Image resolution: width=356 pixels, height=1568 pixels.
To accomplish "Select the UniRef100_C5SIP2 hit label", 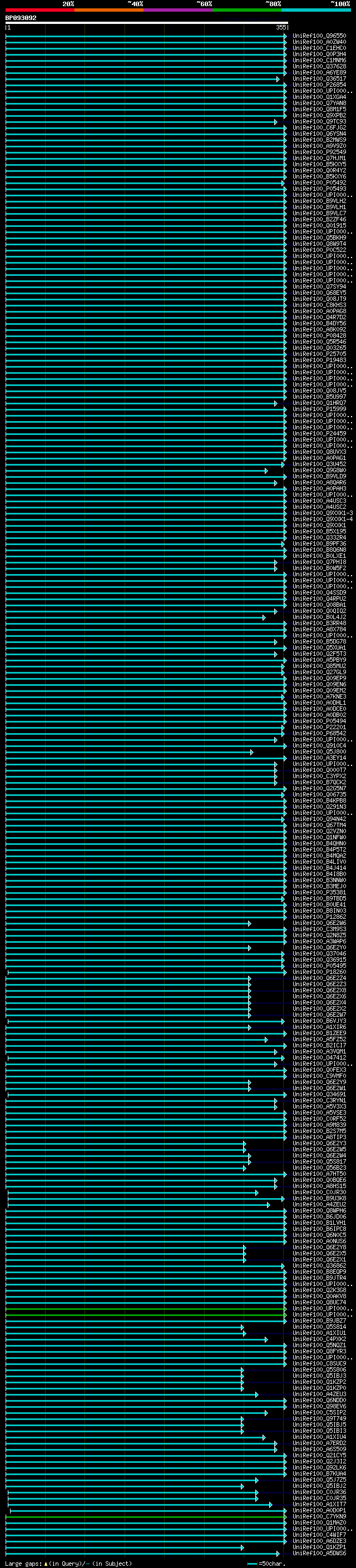I will 319,1413.
